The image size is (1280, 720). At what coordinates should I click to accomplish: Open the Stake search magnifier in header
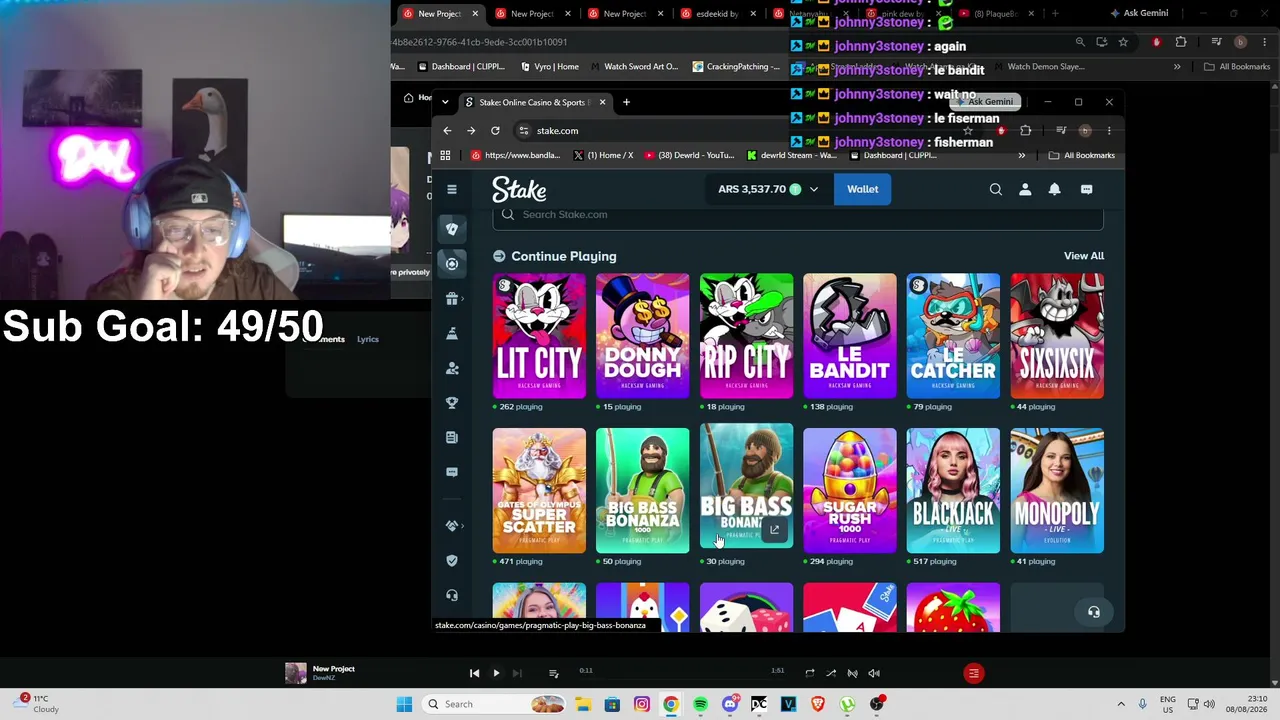pos(995,189)
